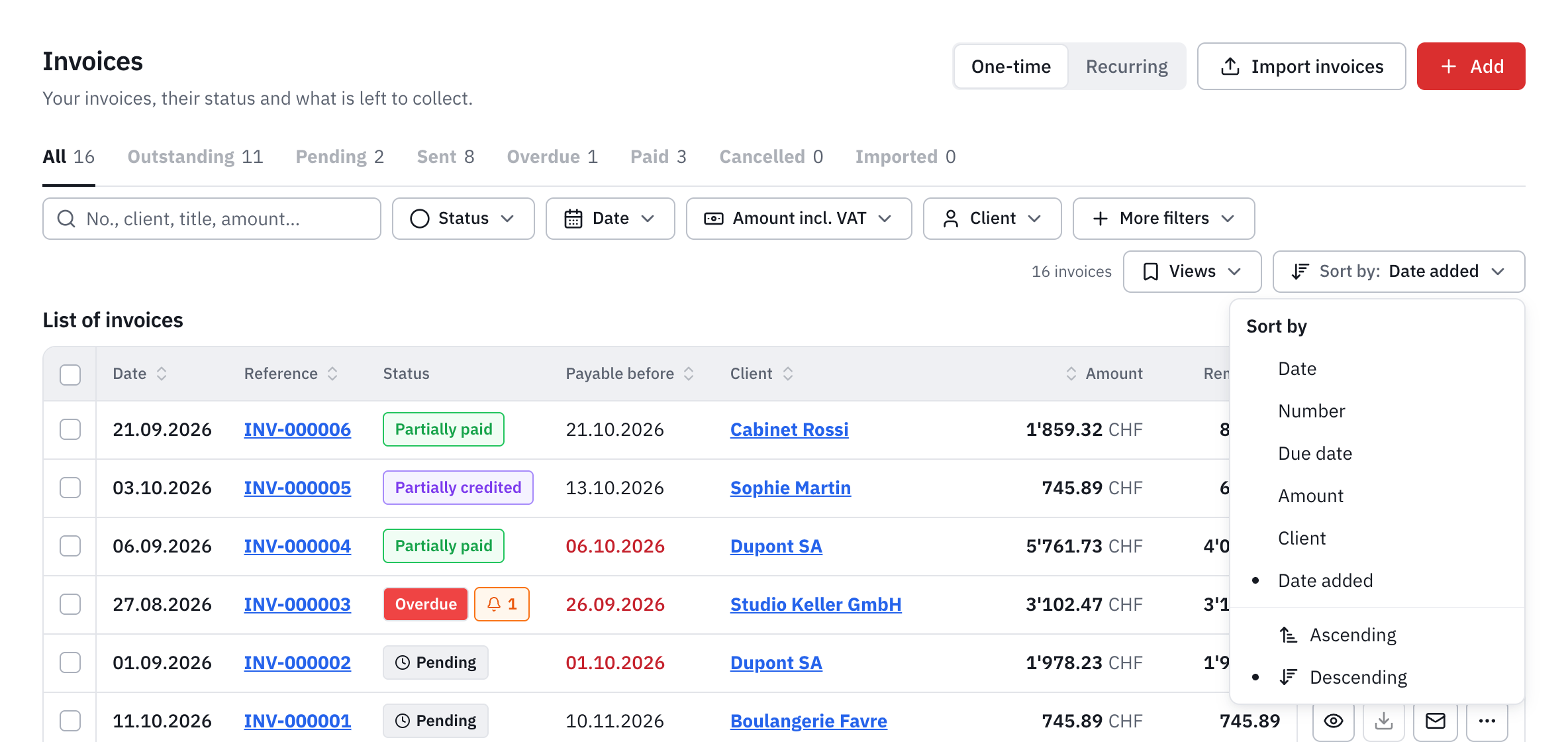Open invoice link INV-000006
This screenshot has height=742, width=1568.
[x=297, y=429]
